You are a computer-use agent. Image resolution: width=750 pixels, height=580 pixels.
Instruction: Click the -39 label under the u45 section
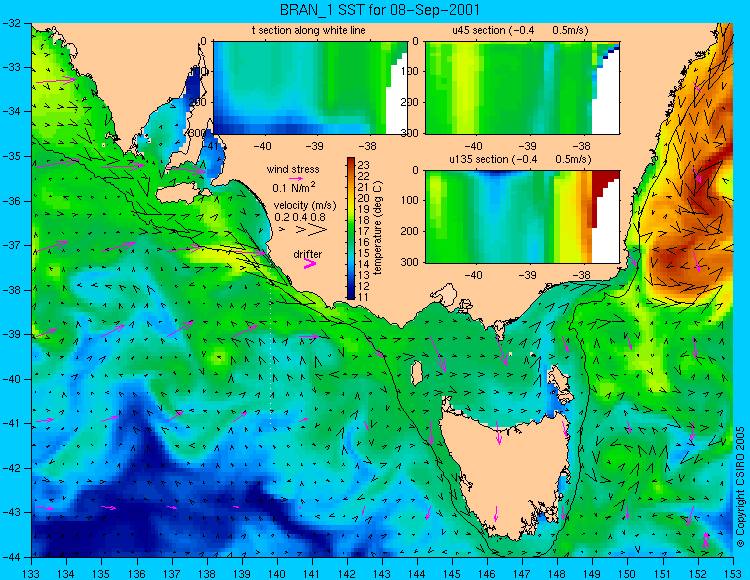pos(528,146)
